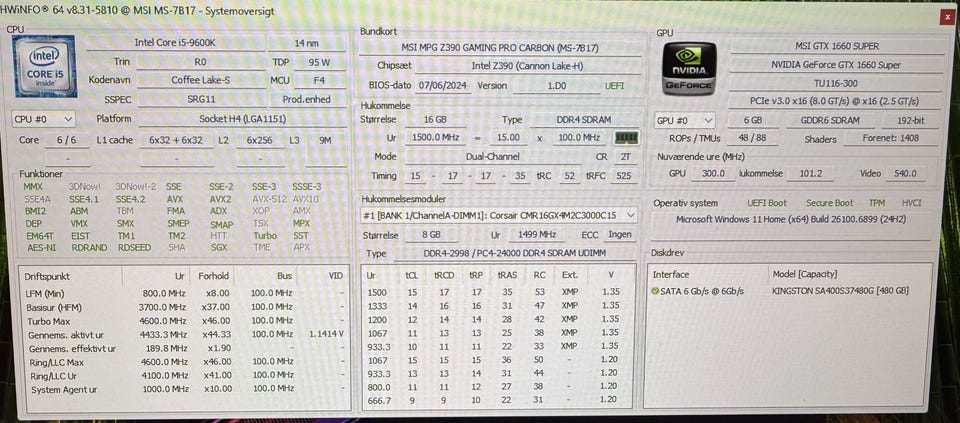Image resolution: width=960 pixels, height=423 pixels.
Task: Click the 1.1414 V VID value
Action: (x=326, y=334)
